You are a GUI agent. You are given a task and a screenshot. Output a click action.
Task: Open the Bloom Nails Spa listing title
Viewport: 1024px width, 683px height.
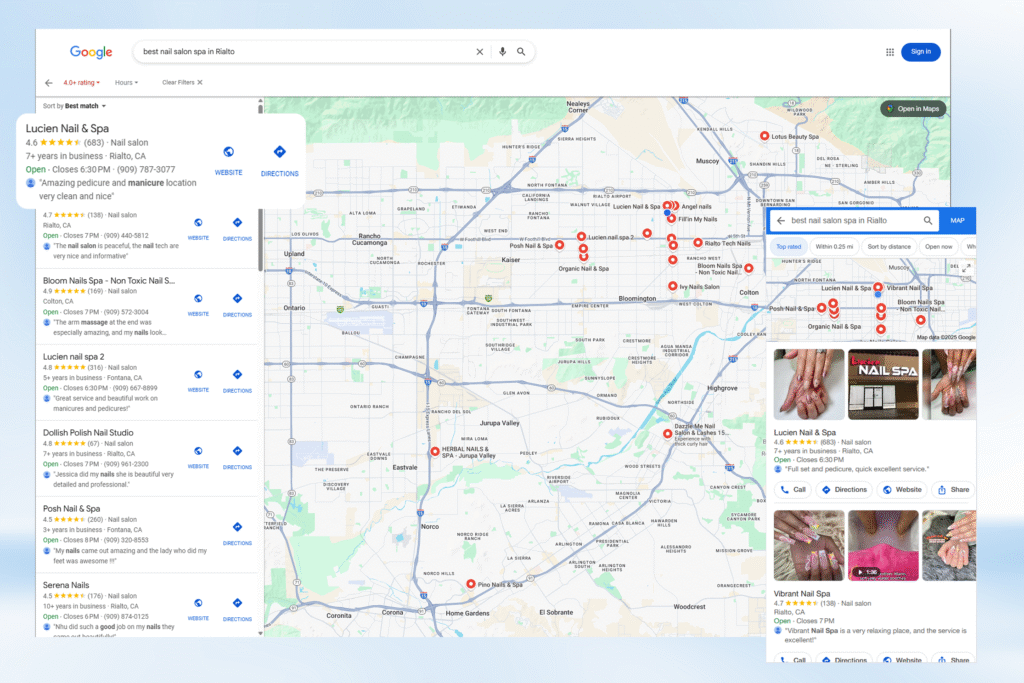coord(108,281)
